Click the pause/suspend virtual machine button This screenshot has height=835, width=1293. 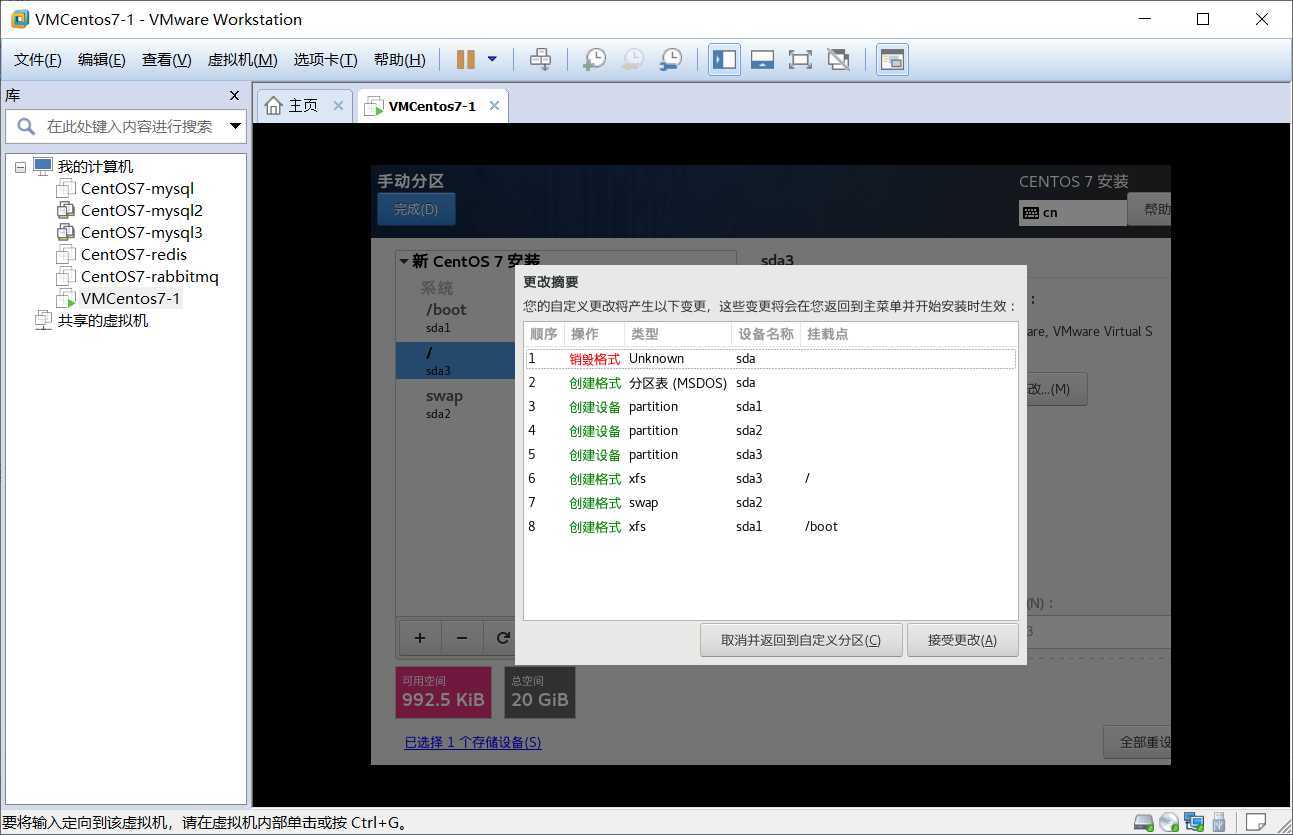click(465, 60)
